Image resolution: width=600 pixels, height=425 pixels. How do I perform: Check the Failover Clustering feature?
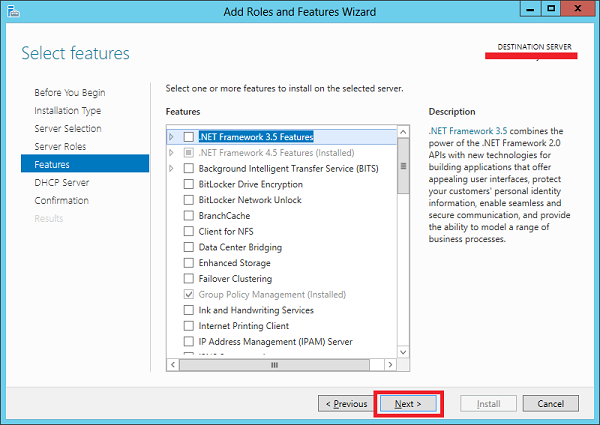pos(189,279)
